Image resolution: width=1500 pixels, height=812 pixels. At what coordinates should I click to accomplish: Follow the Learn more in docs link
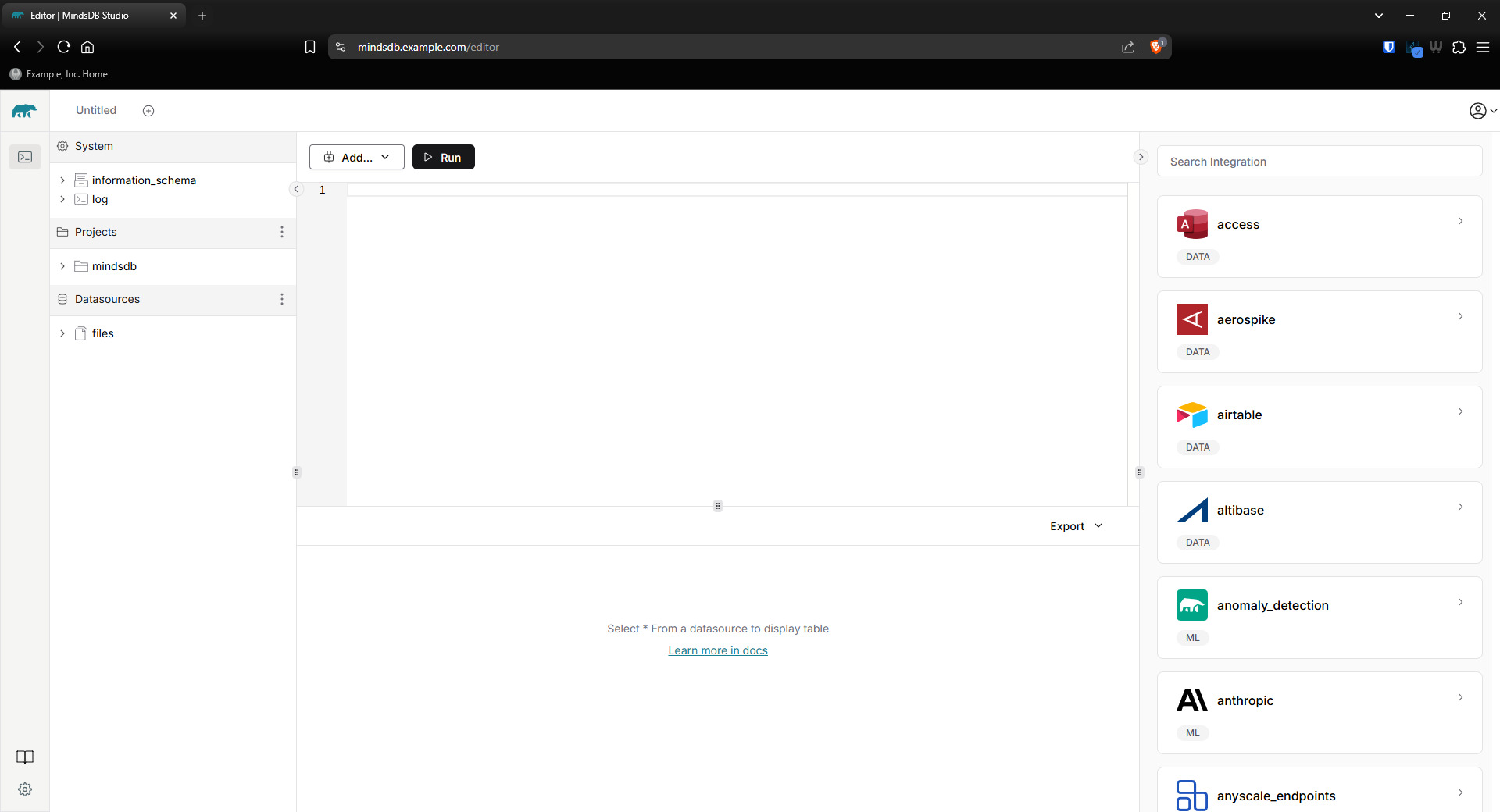click(717, 650)
